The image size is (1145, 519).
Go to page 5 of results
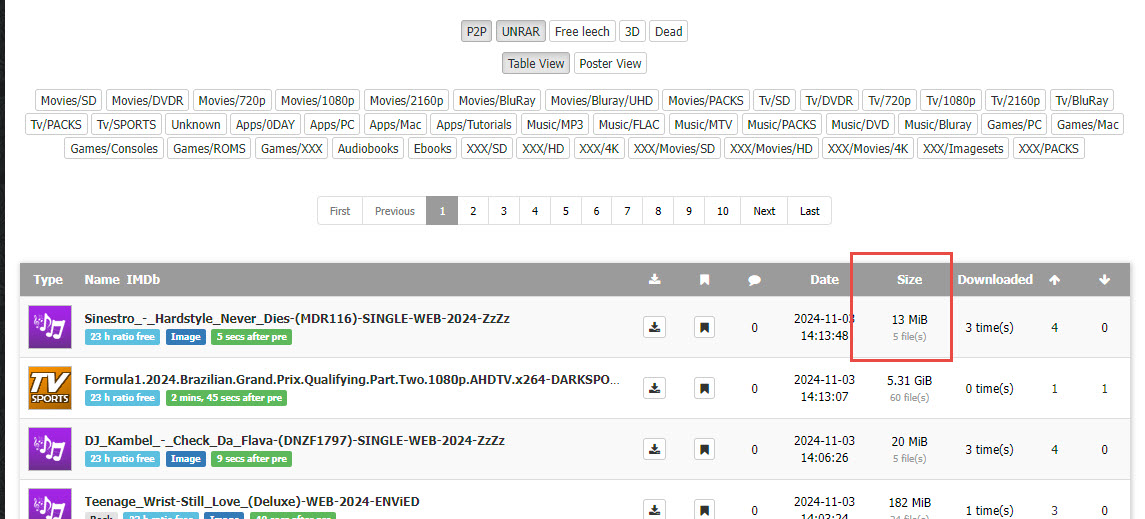tap(565, 211)
